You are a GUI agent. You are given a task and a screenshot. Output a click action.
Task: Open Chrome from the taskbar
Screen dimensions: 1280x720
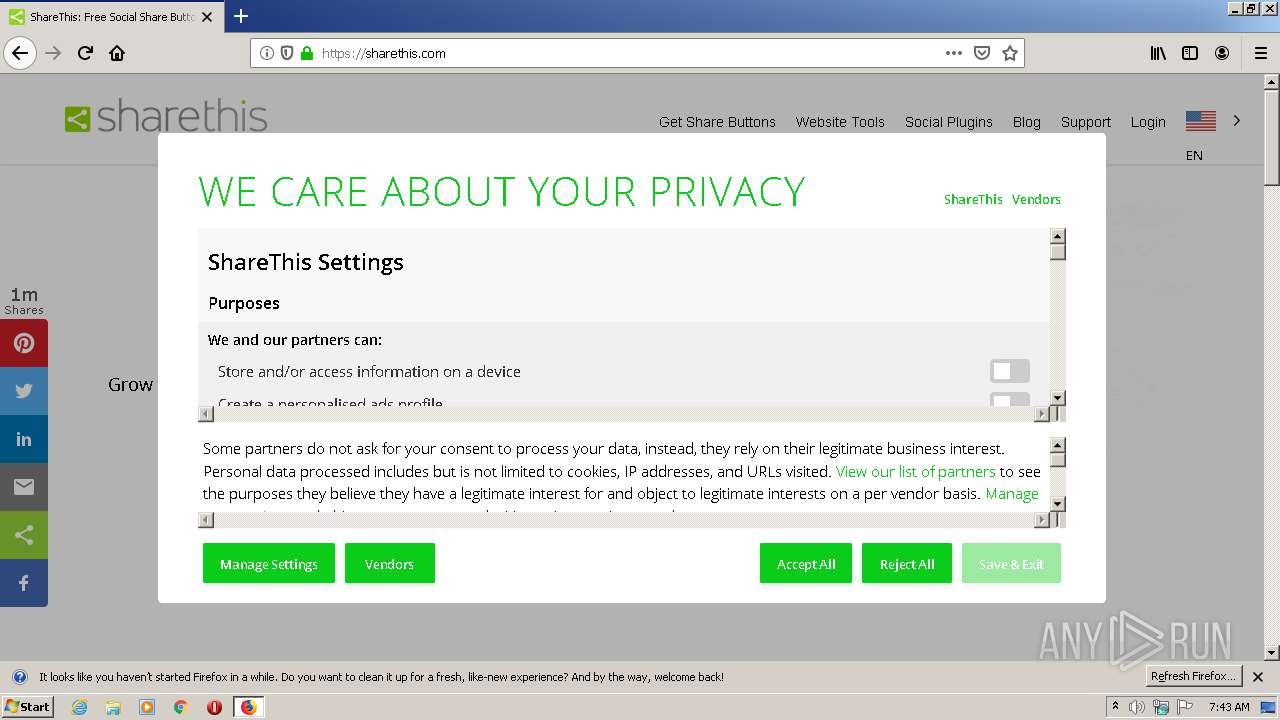point(181,707)
